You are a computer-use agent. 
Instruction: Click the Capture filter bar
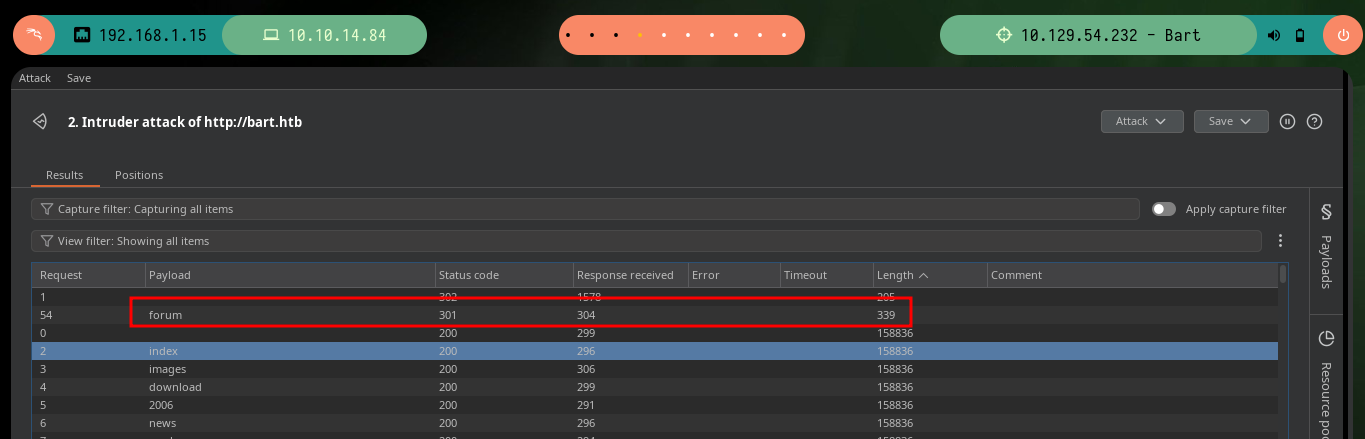585,209
